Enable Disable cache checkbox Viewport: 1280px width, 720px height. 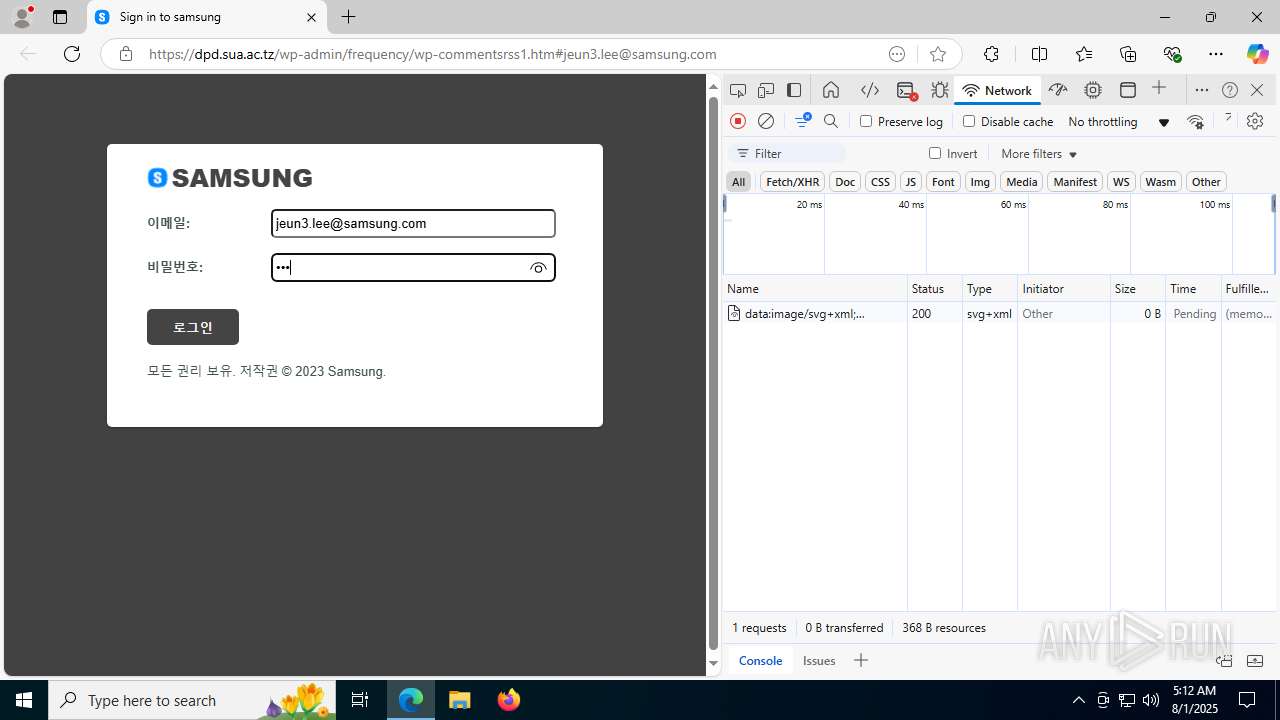pos(969,121)
